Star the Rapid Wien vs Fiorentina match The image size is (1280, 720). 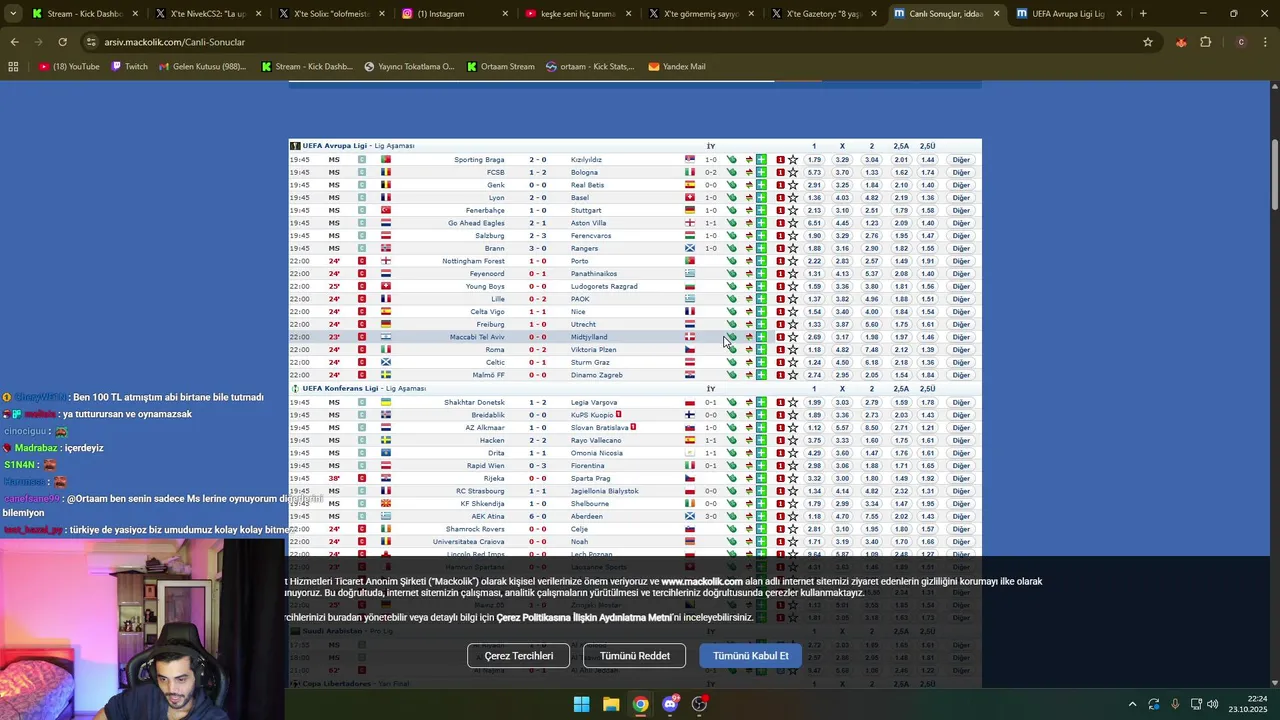tap(793, 466)
